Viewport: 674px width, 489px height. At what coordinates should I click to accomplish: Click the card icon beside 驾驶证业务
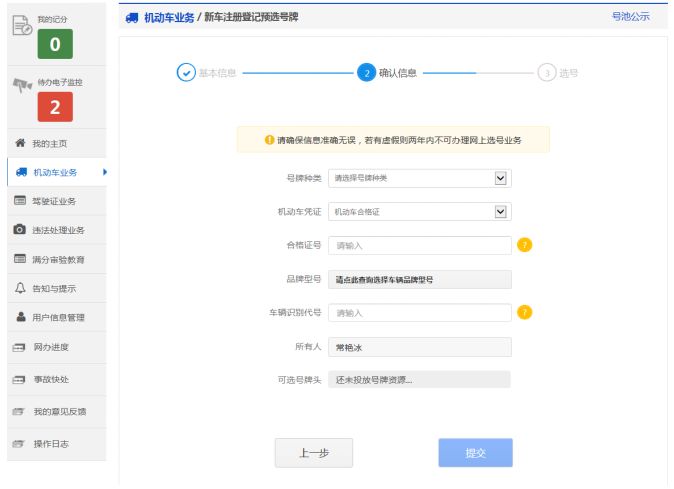tap(20, 200)
